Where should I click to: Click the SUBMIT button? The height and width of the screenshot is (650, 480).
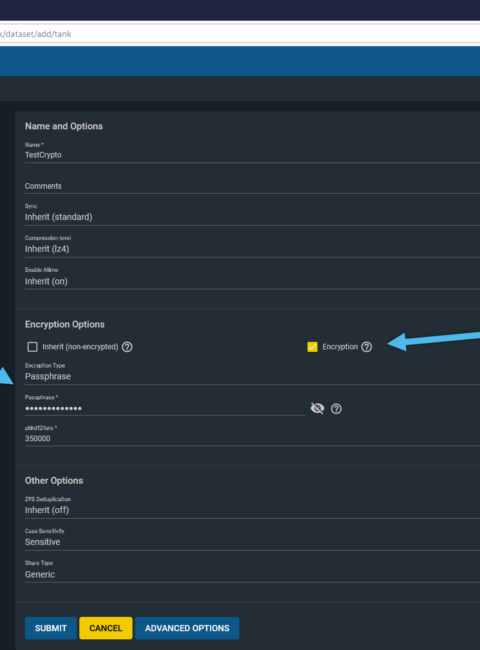click(x=51, y=628)
